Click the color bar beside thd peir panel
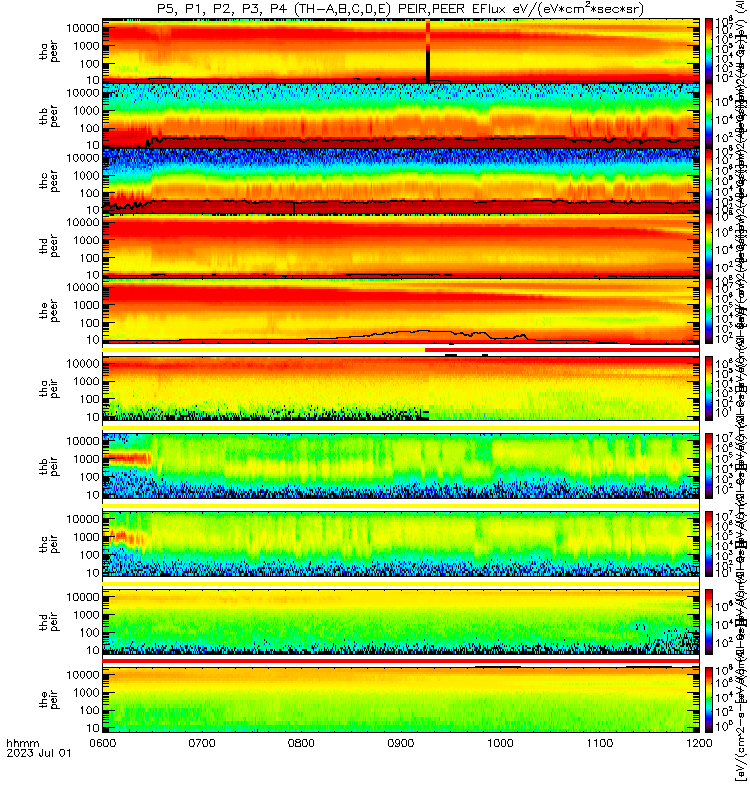750x800 pixels. tap(709, 621)
